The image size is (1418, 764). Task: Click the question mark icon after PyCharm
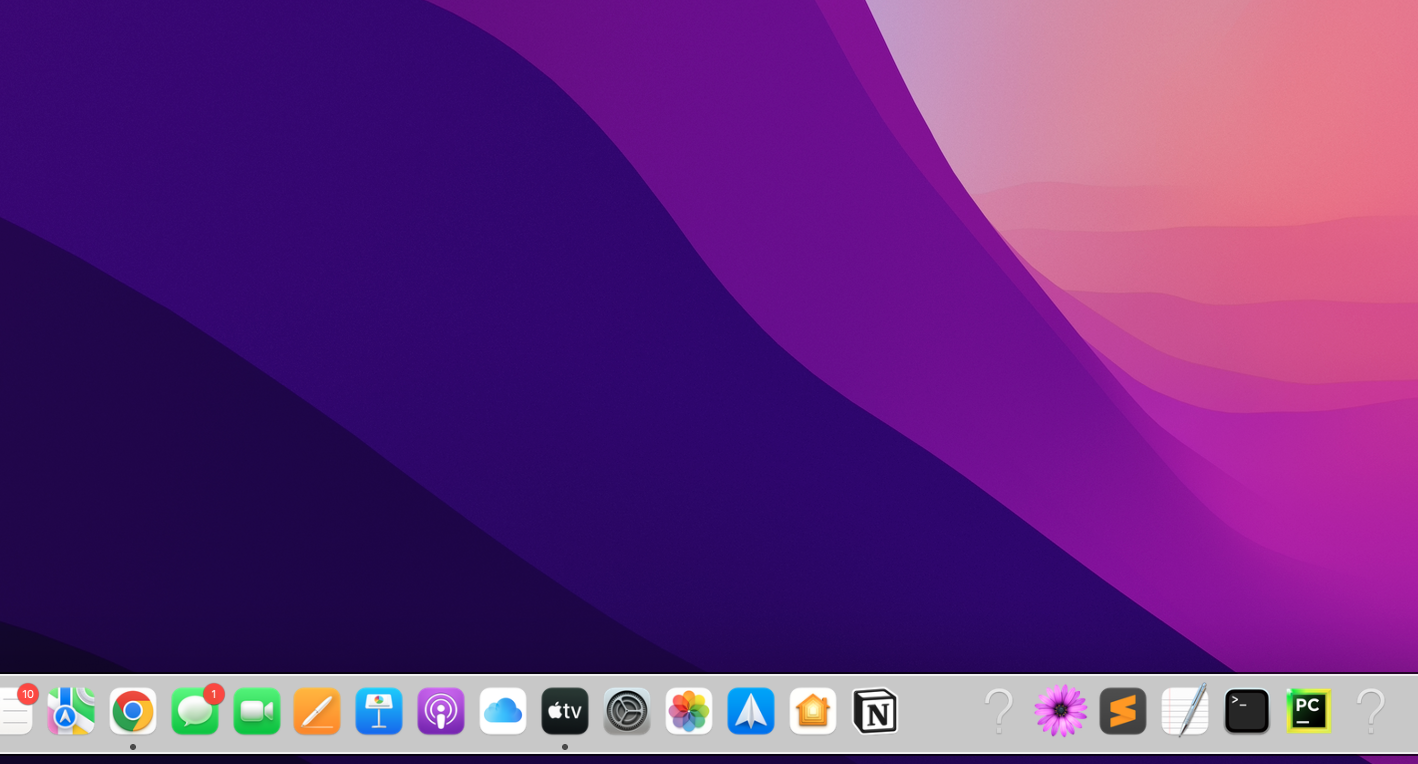click(x=1371, y=711)
